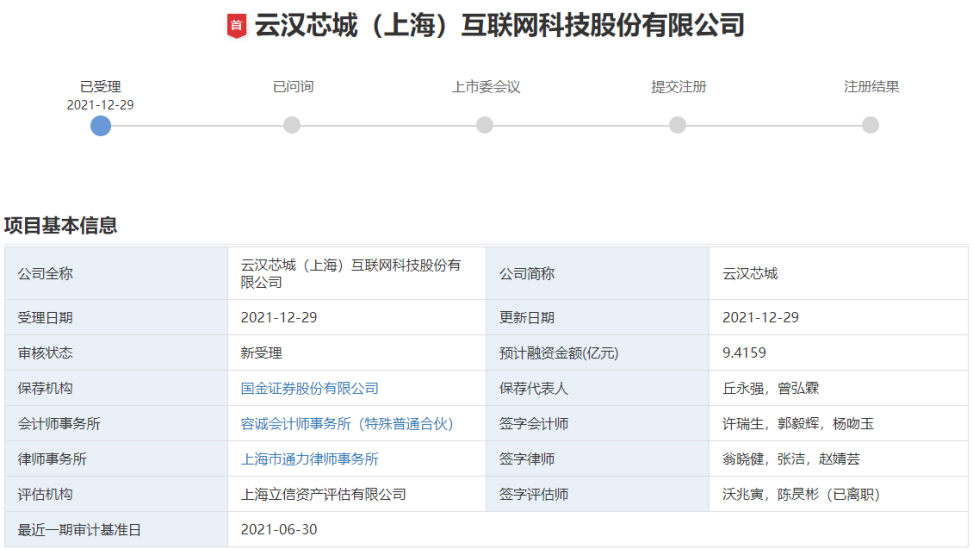The width and height of the screenshot is (973, 549).
Task: Click the 注册结果 stage label
Action: pos(871,87)
